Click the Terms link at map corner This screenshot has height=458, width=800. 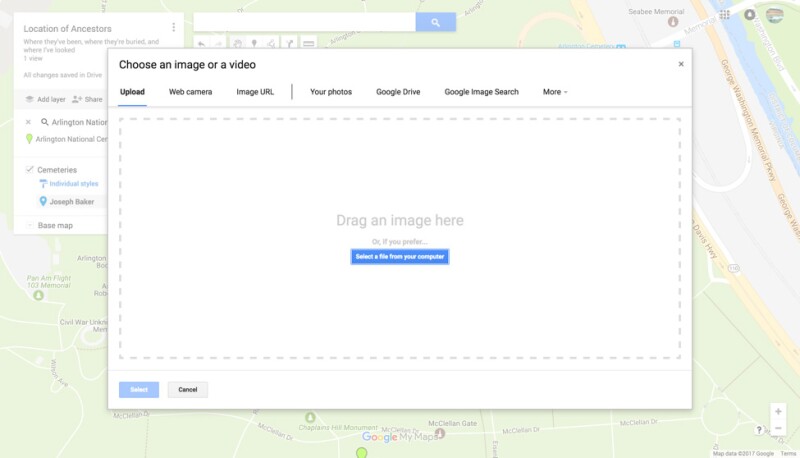click(x=788, y=453)
